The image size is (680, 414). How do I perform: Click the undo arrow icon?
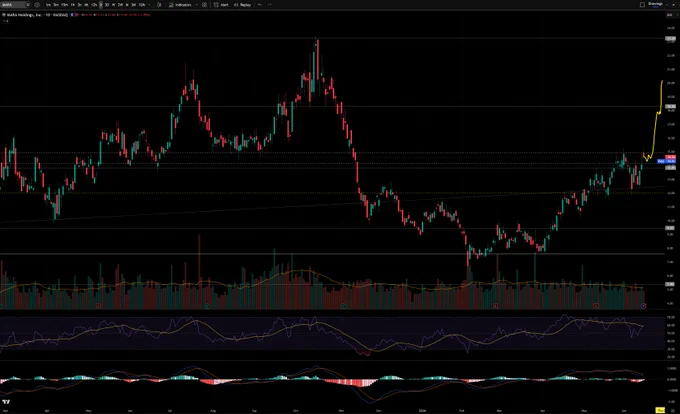[260, 5]
